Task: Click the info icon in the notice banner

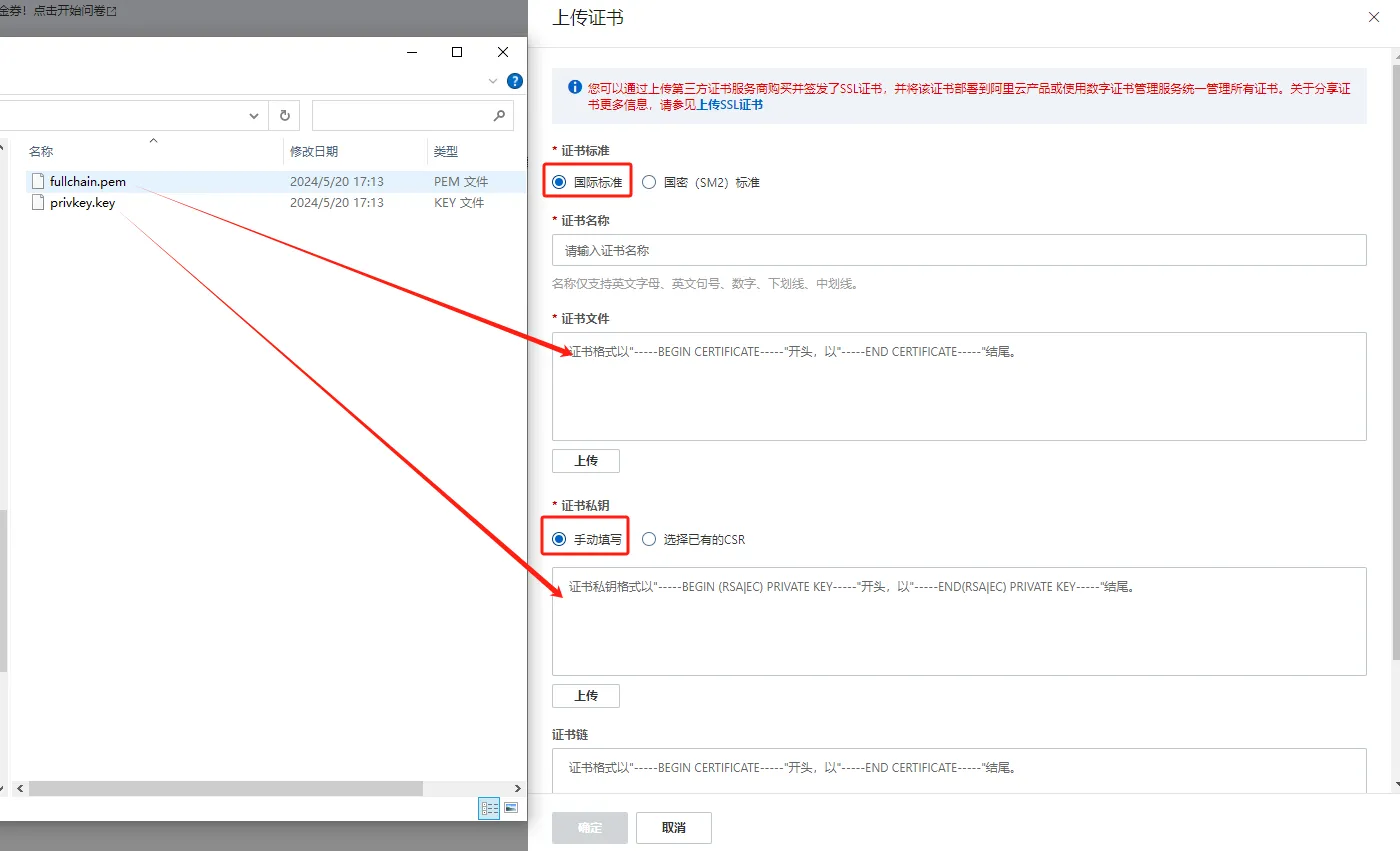Action: (574, 88)
